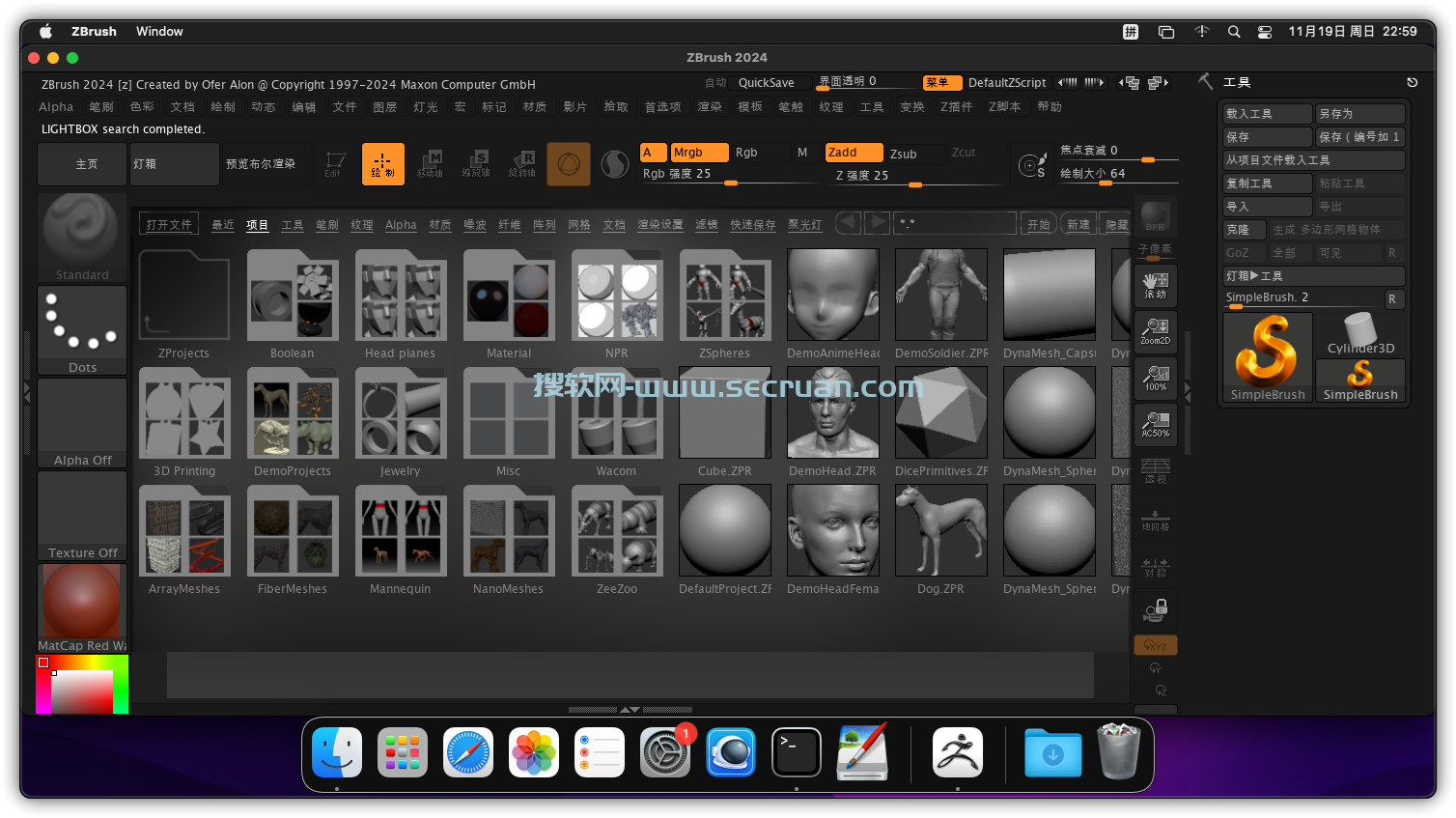This screenshot has height=818, width=1456.
Task: Toggle the M material channel
Action: pos(802,153)
